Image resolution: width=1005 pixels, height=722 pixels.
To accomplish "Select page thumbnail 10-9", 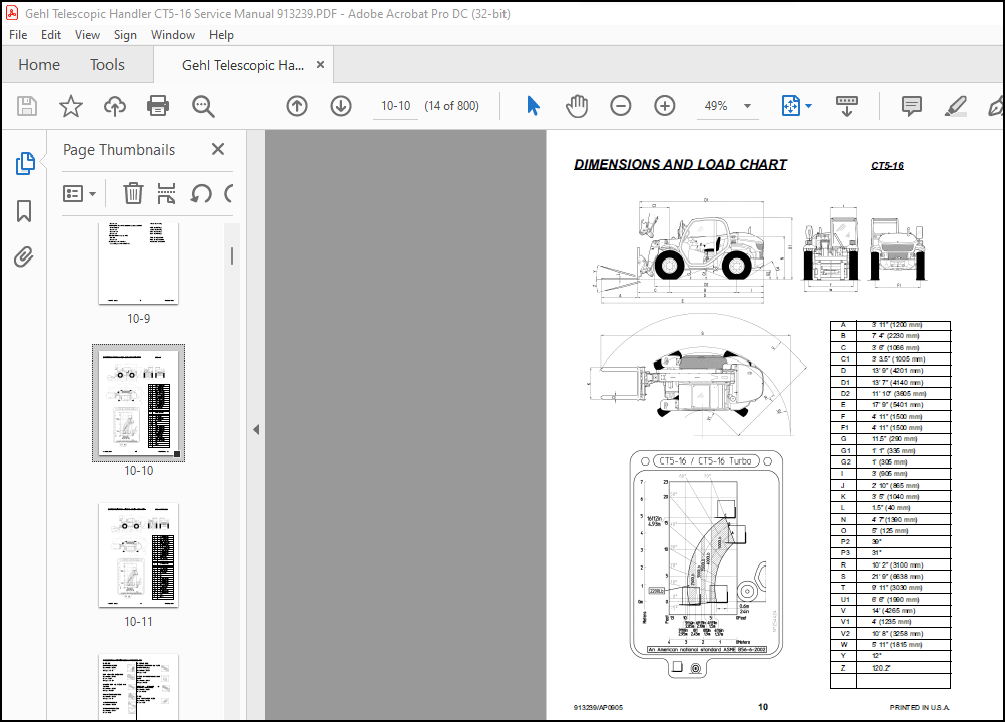I will click(x=138, y=263).
